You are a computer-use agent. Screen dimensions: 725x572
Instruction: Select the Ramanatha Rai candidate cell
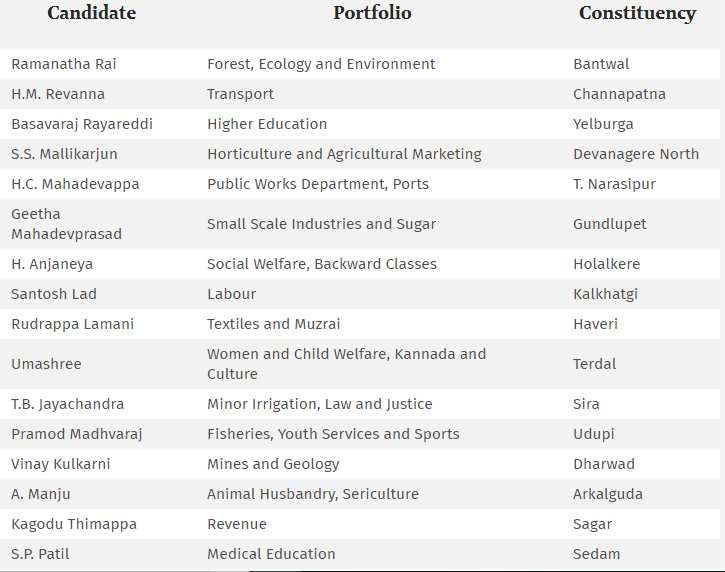coord(64,64)
